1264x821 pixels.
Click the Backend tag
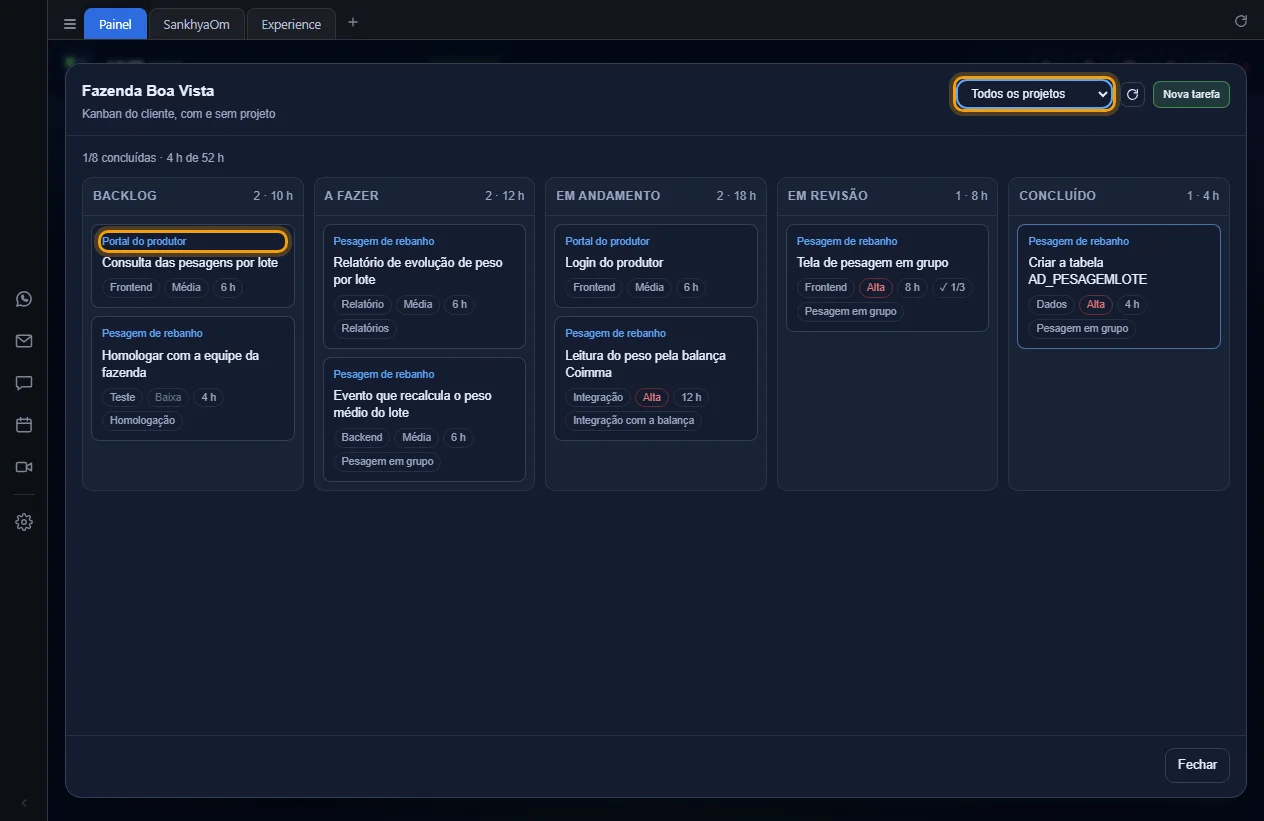(362, 437)
